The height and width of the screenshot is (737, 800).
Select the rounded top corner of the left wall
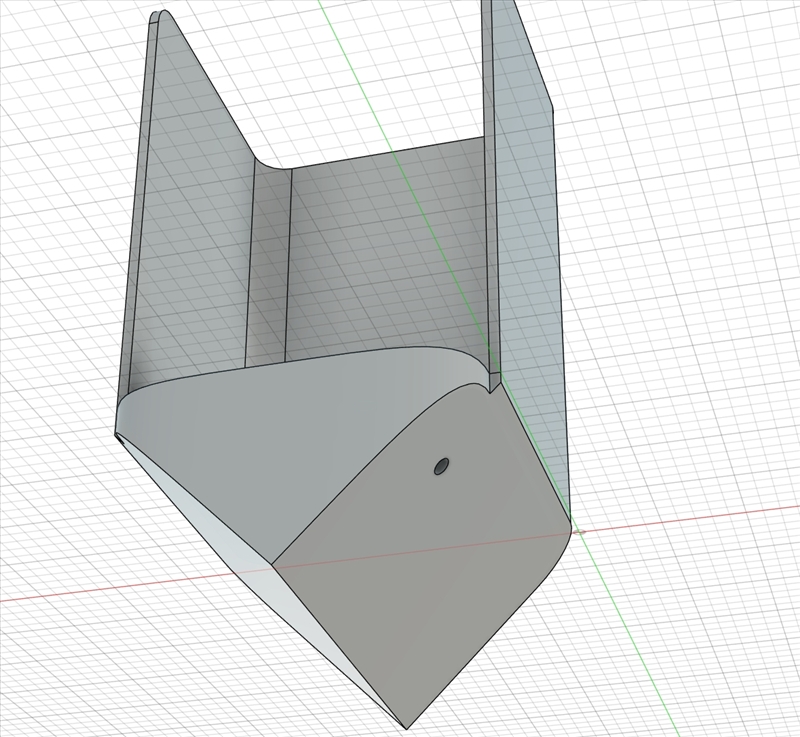click(x=163, y=14)
